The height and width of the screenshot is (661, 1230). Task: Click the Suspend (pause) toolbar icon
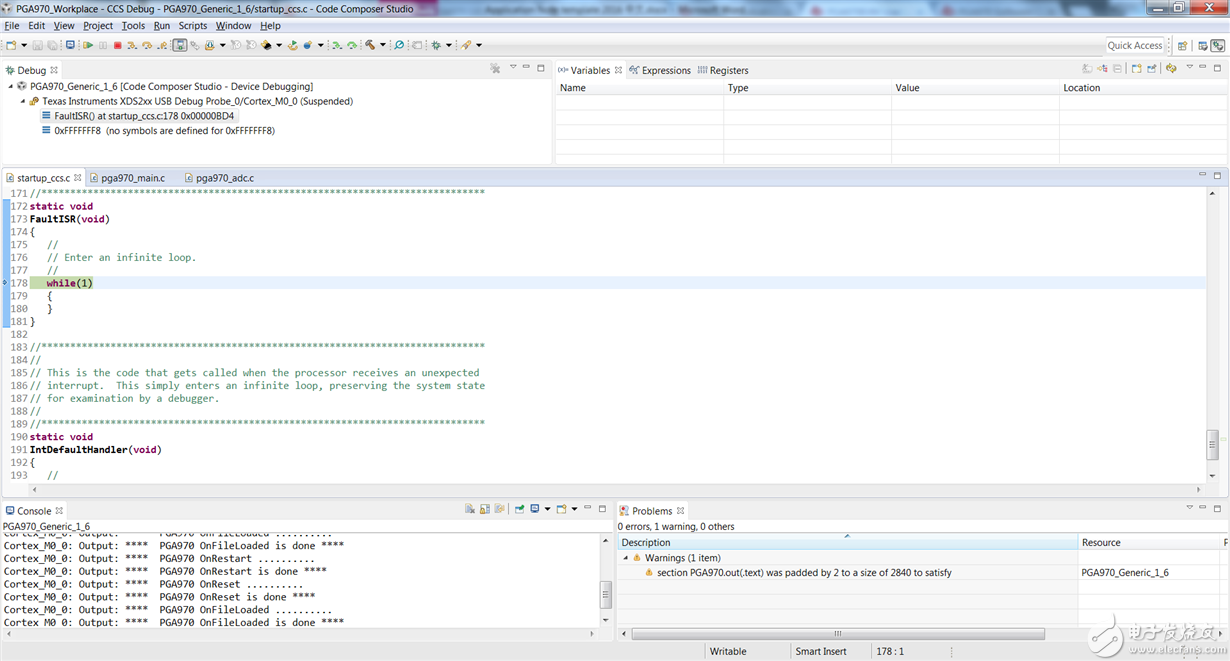[x=103, y=45]
